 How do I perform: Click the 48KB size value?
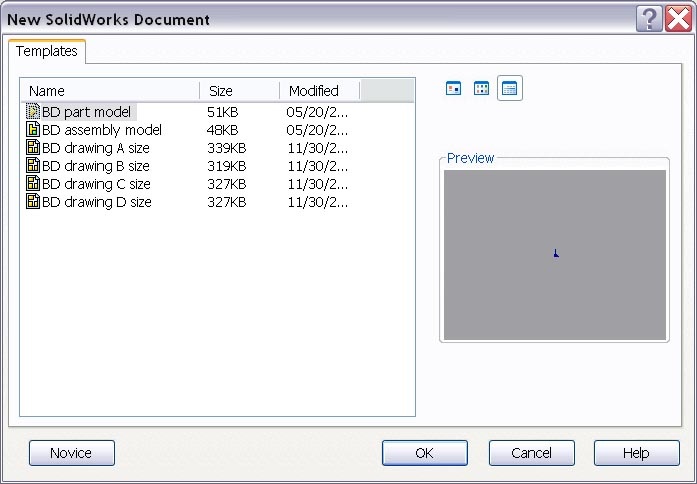pyautogui.click(x=222, y=130)
